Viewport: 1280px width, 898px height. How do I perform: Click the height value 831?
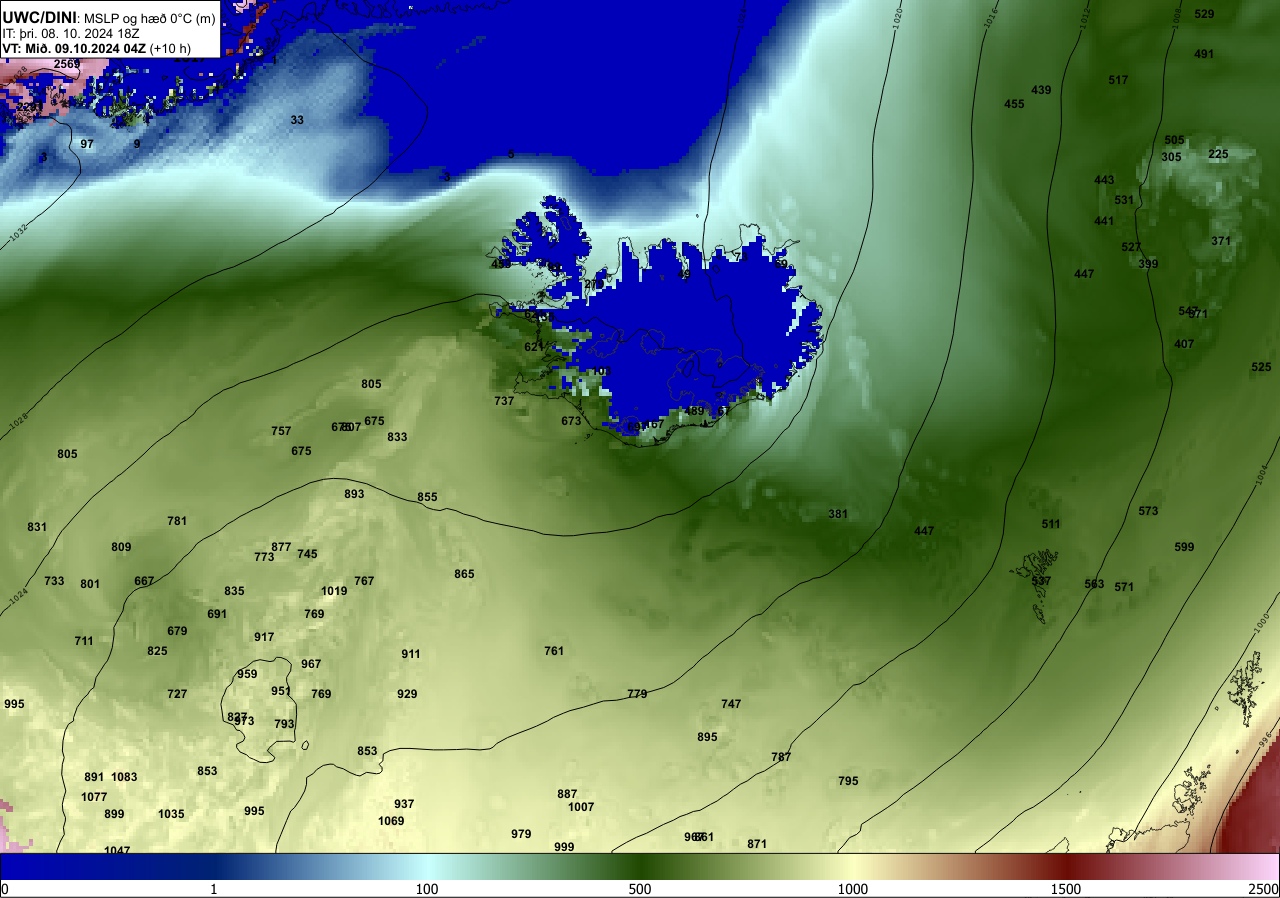[x=37, y=527]
